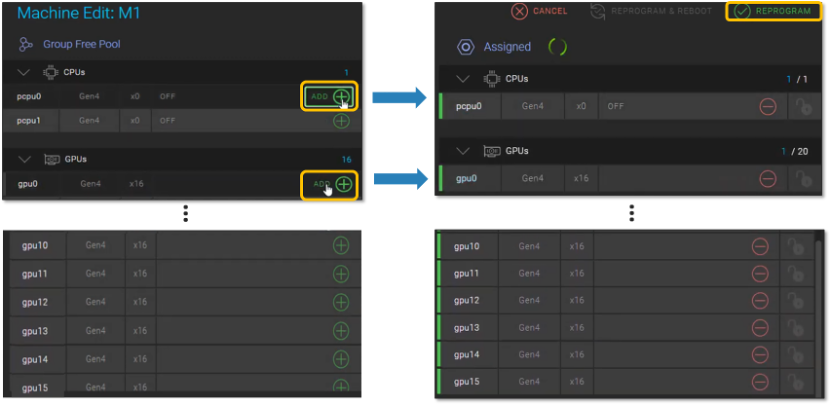Add gpu15 from the free pool
Image resolution: width=833 pixels, height=408 pixels.
pos(341,386)
